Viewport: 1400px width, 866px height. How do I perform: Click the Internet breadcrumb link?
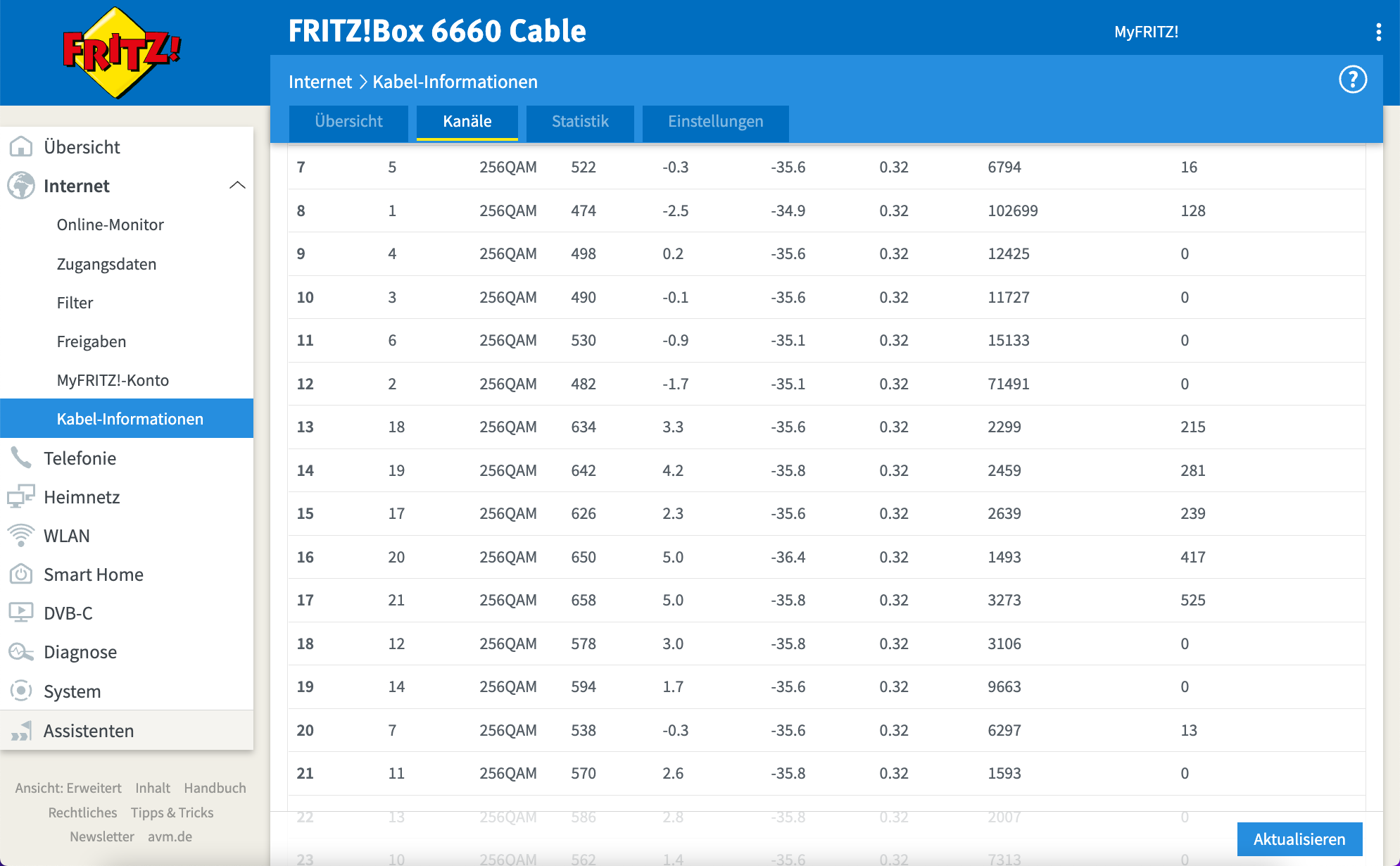tap(320, 82)
